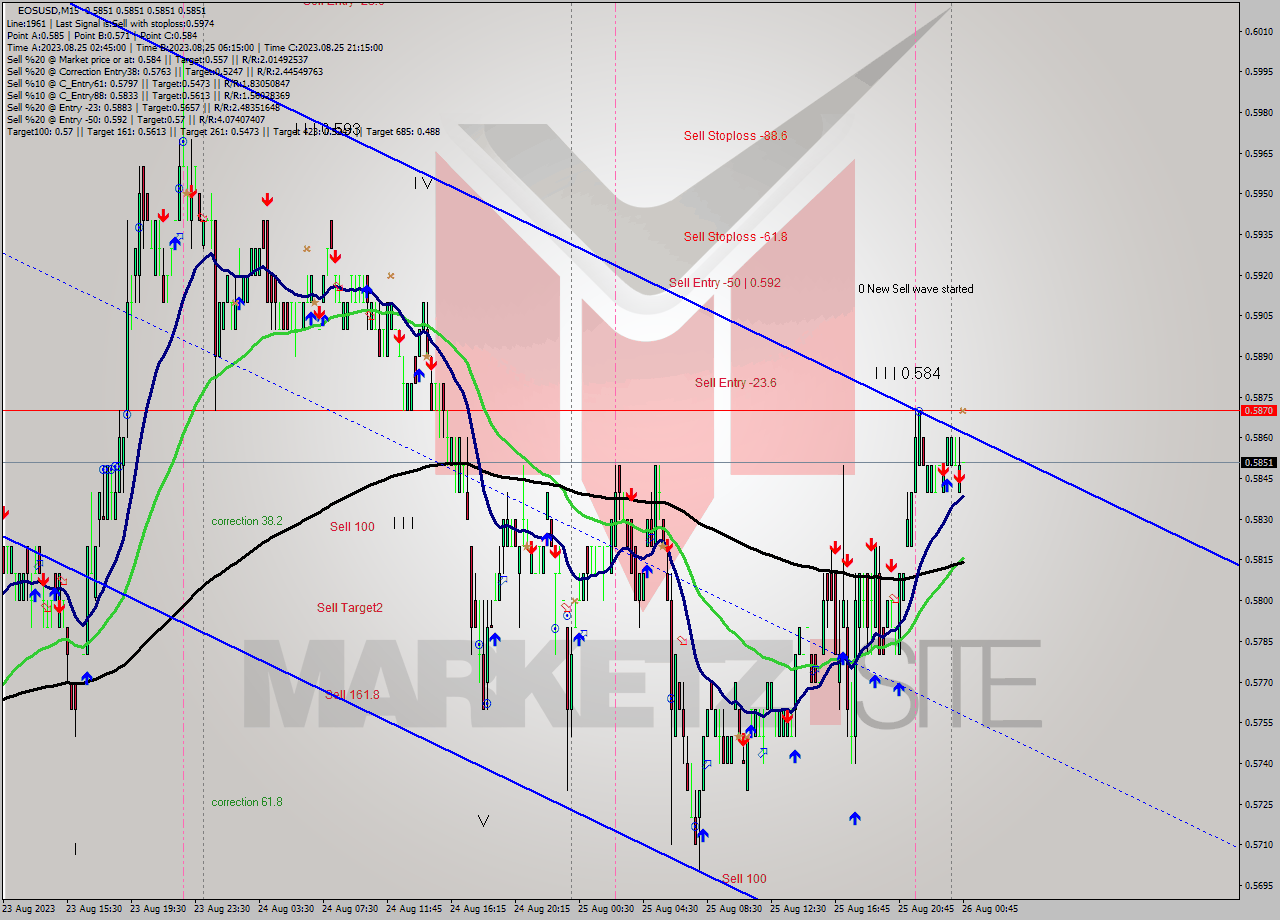The width and height of the screenshot is (1280, 920).
Task: Click the 'Sell %10 @ C_Entry61' line
Action: [x=148, y=83]
